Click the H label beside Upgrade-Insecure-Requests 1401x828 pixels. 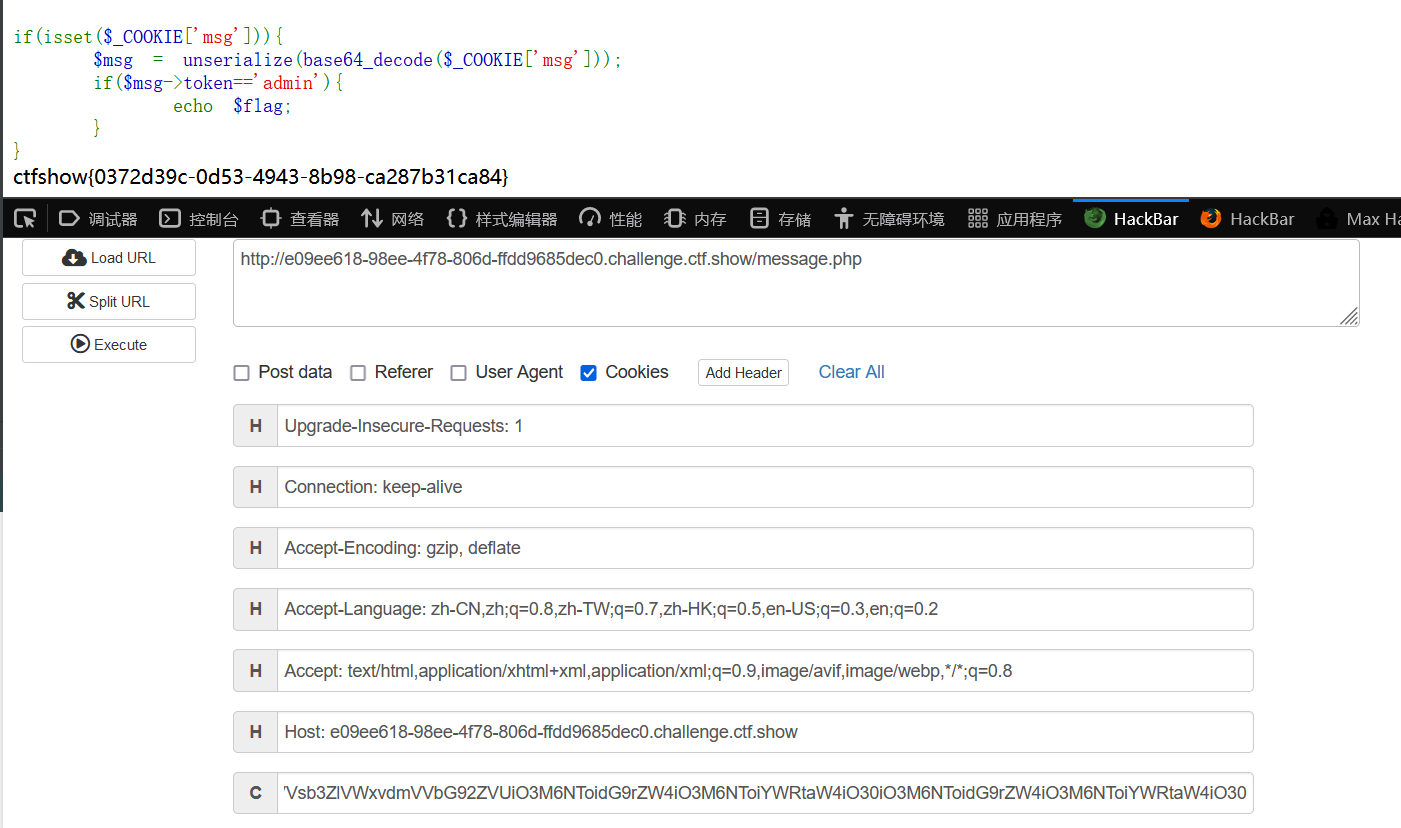[x=256, y=426]
